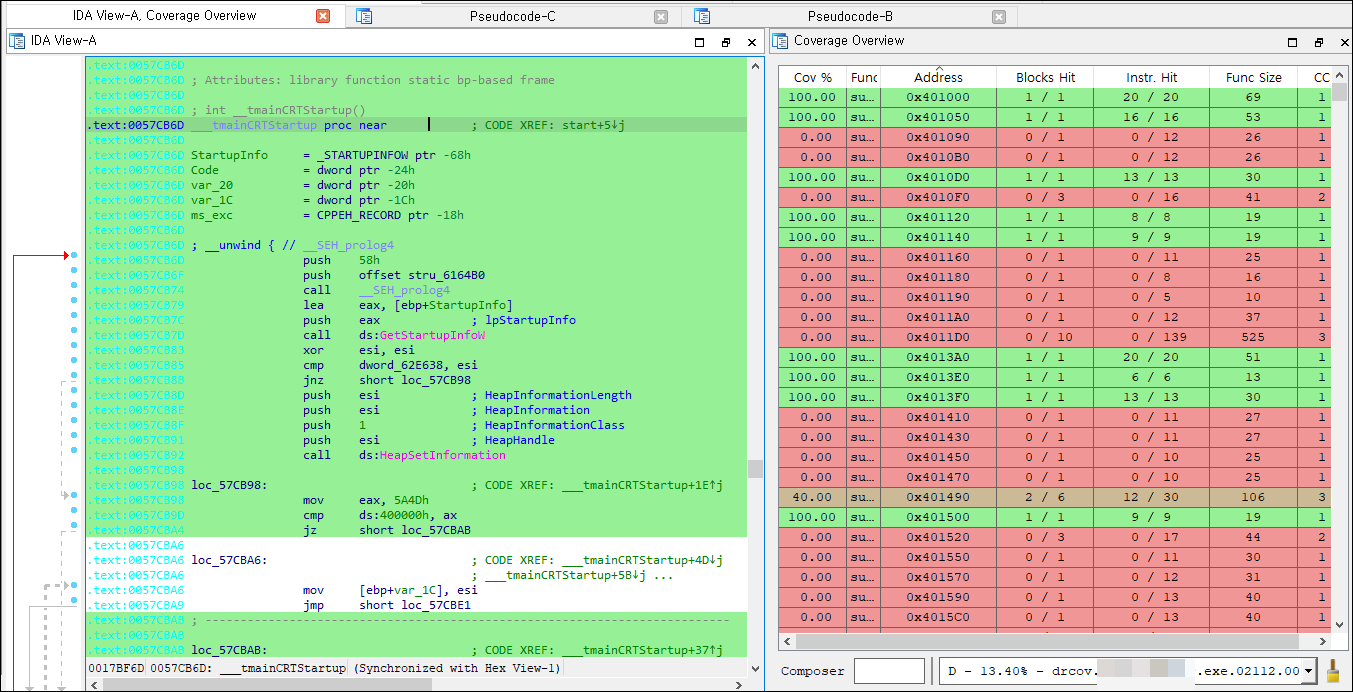Sort by the Instr. Hit column header
Viewport: 1353px width, 692px height.
pyautogui.click(x=1151, y=77)
